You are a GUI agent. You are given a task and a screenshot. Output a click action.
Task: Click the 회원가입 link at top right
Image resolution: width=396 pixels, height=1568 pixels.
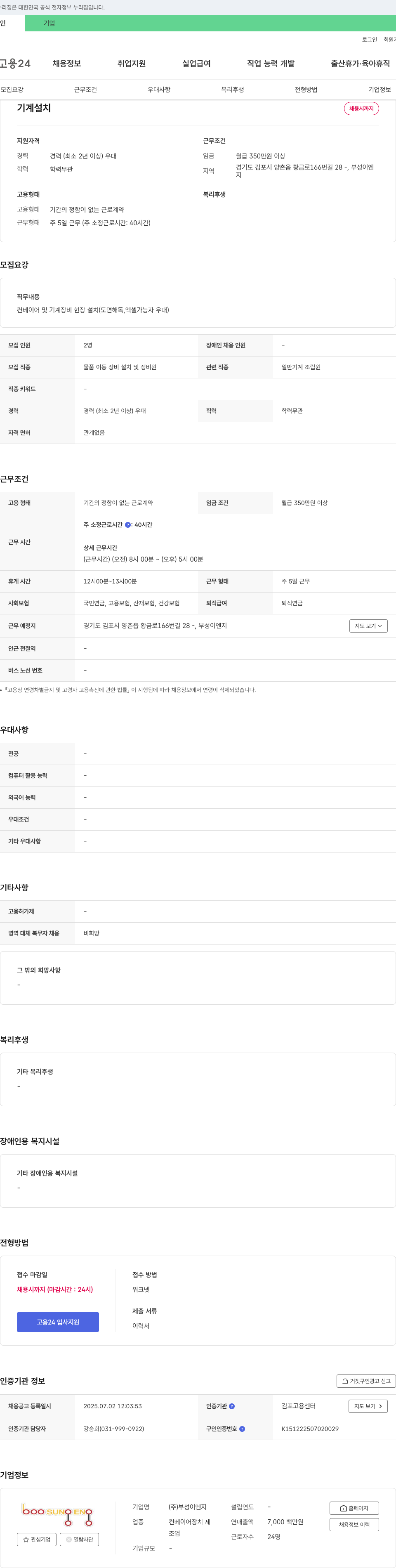click(389, 40)
